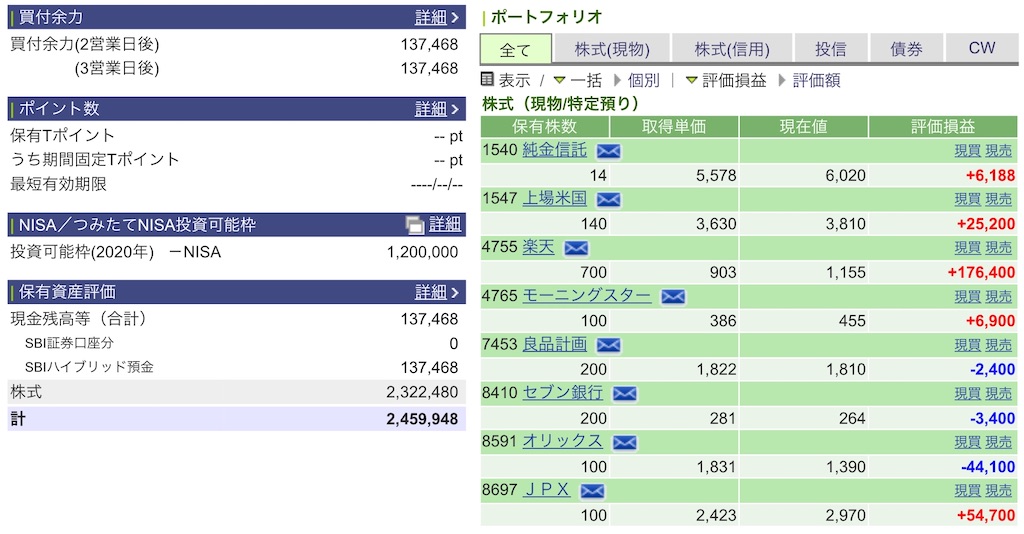Click the mail icon next to ＪＰＸ

[x=592, y=491]
